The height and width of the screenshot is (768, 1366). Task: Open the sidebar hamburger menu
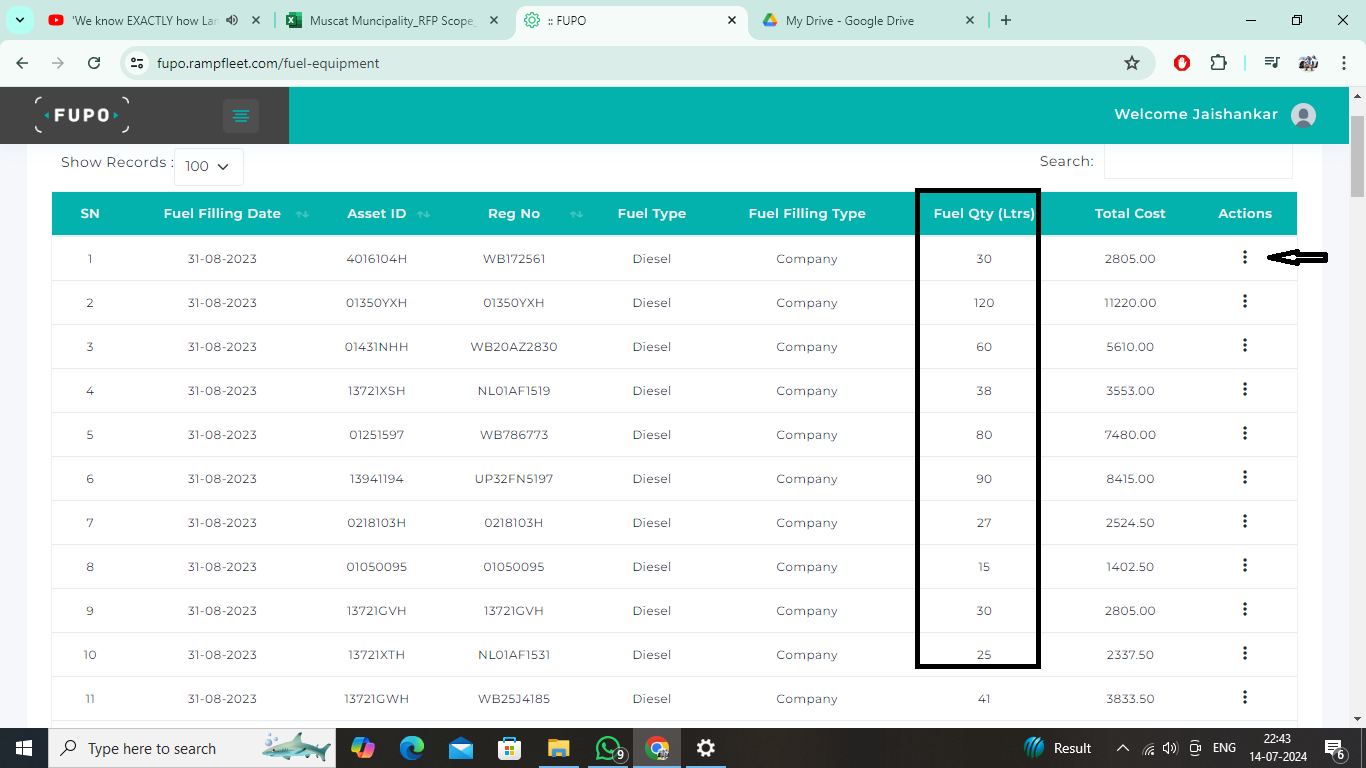coord(240,115)
